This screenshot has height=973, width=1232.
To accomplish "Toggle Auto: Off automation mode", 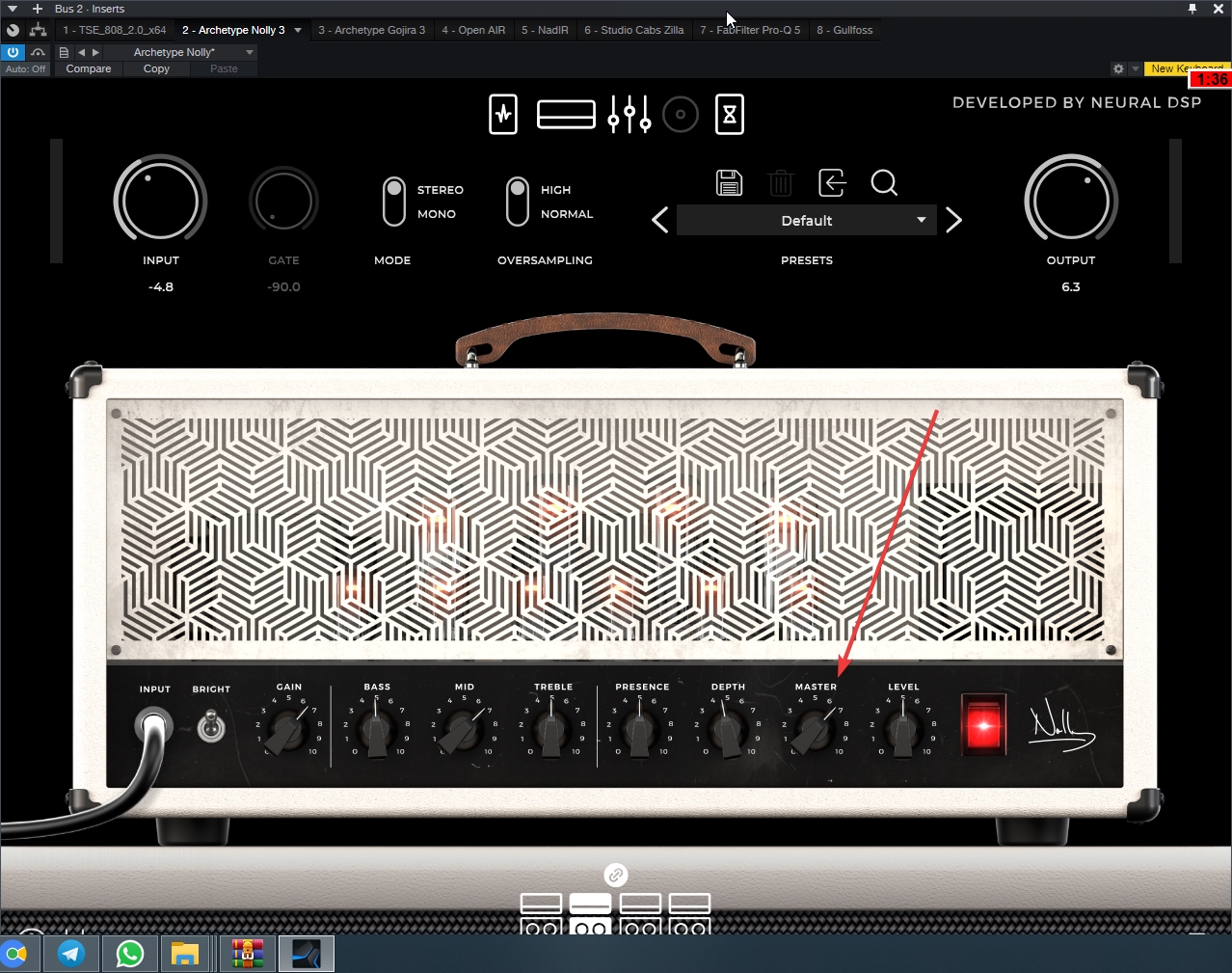I will click(25, 68).
